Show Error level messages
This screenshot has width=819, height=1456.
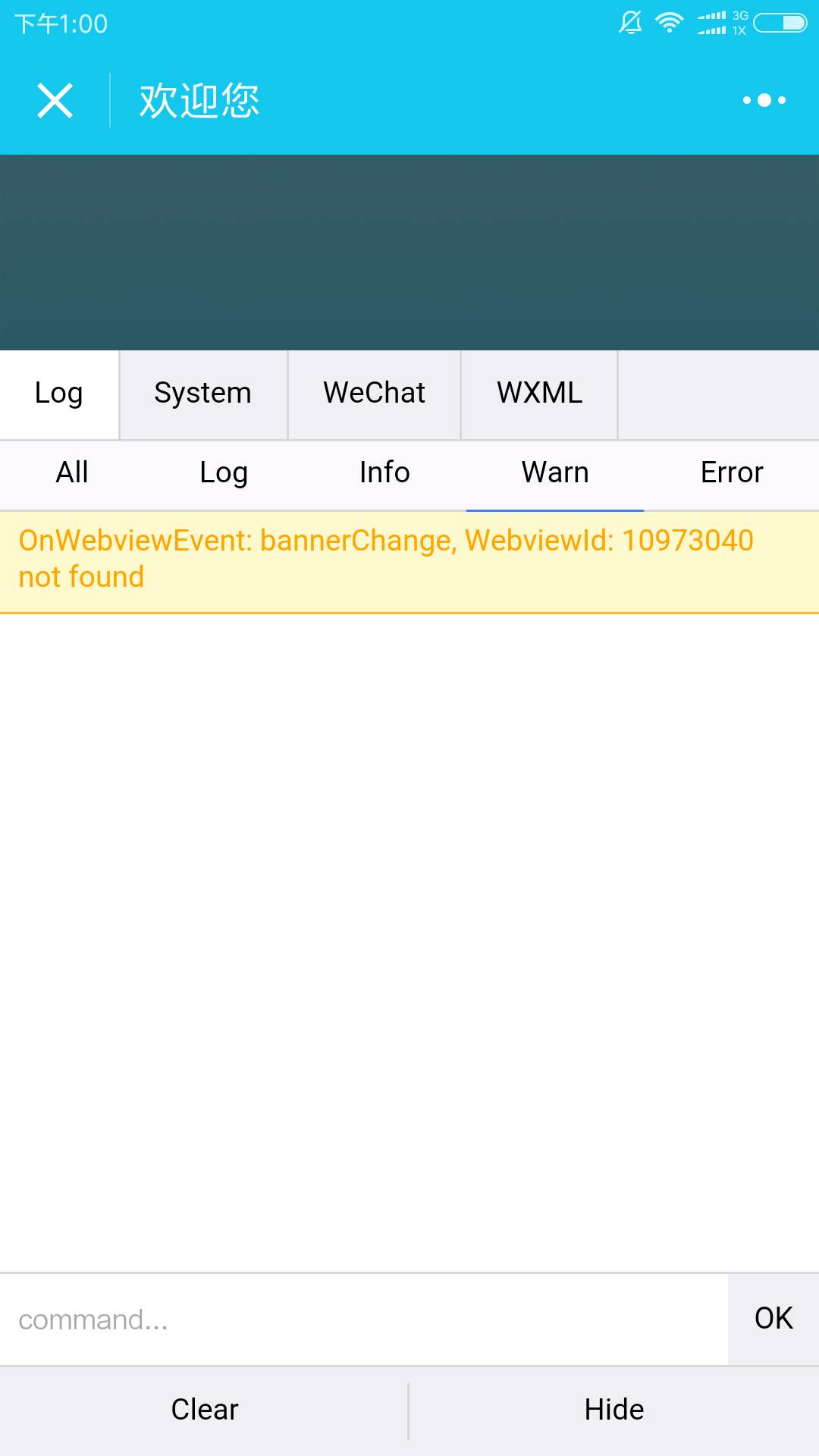(x=732, y=473)
